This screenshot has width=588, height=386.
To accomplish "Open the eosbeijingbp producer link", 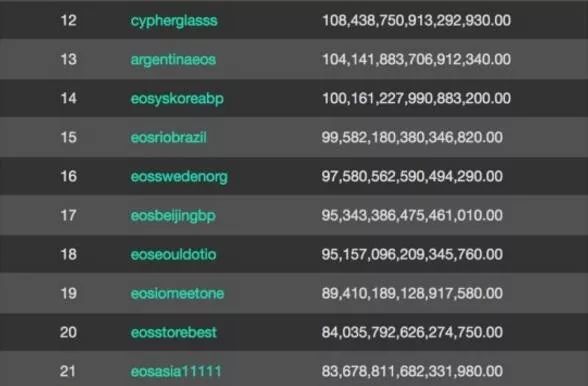I will coord(173,216).
